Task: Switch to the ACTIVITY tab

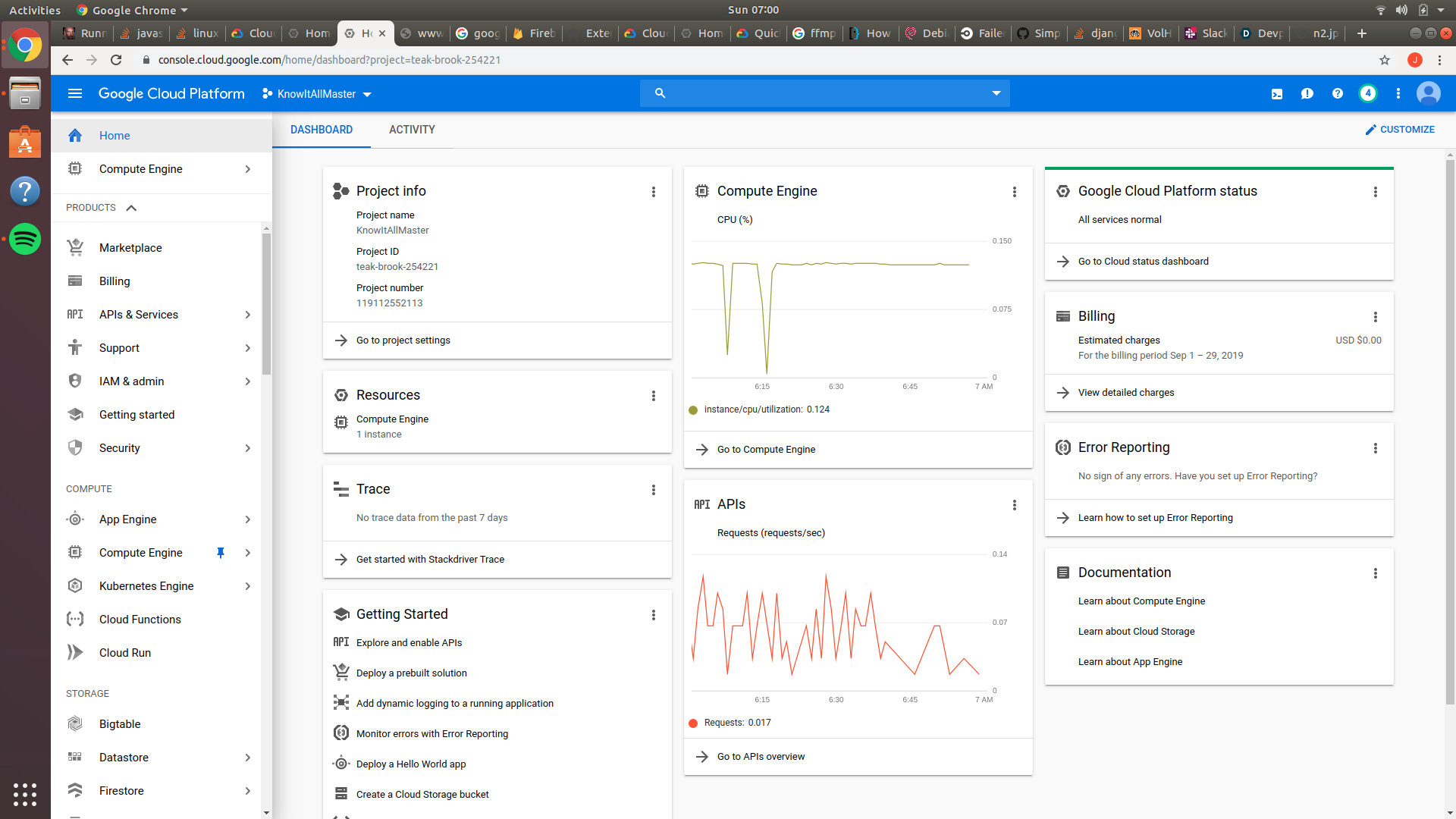Action: click(412, 130)
